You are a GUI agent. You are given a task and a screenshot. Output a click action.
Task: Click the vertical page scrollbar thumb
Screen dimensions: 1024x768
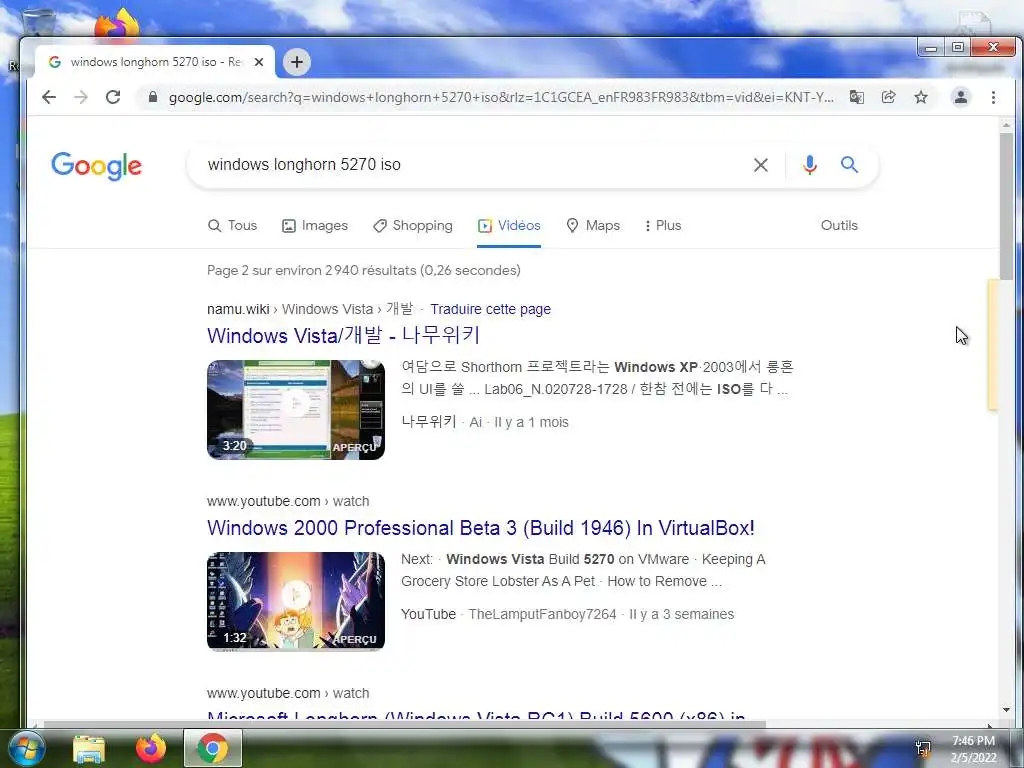pyautogui.click(x=1006, y=206)
